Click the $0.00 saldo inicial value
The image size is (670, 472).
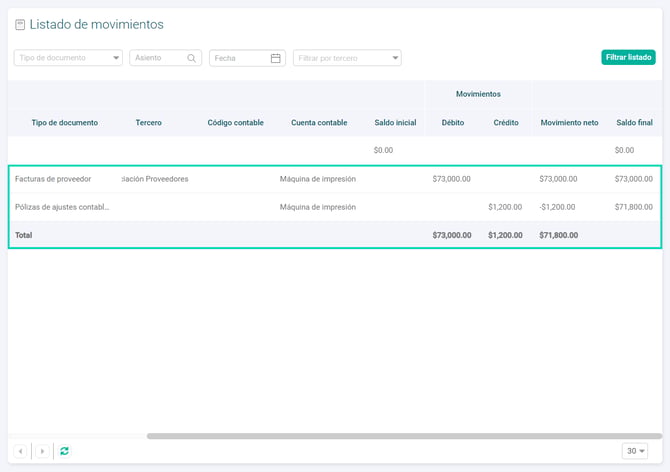383,150
